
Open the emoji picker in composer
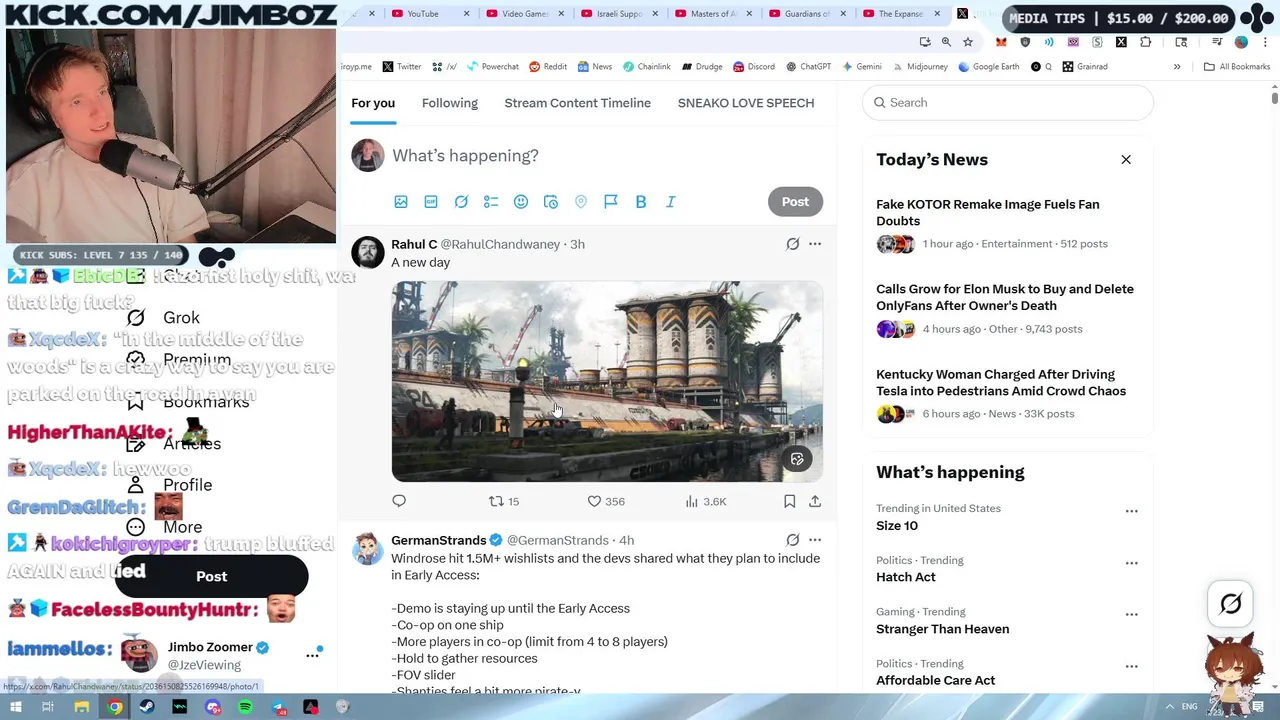point(521,202)
